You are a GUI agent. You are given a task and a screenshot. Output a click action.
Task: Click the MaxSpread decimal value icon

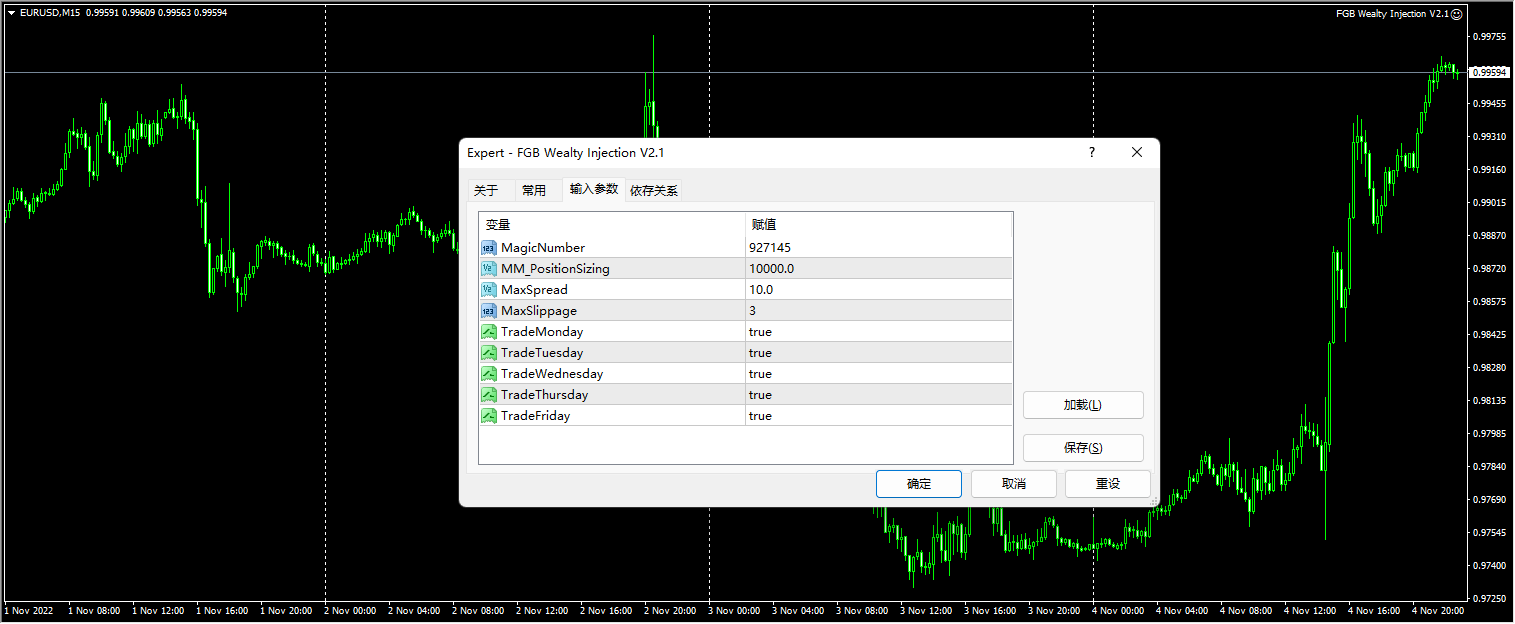click(x=489, y=289)
